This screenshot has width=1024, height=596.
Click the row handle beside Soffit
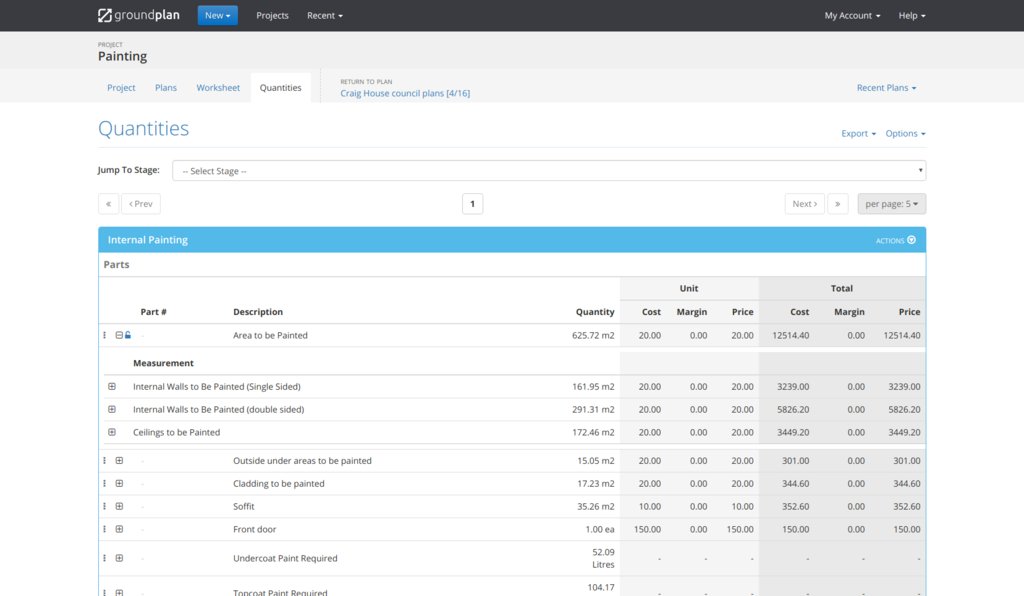point(104,507)
